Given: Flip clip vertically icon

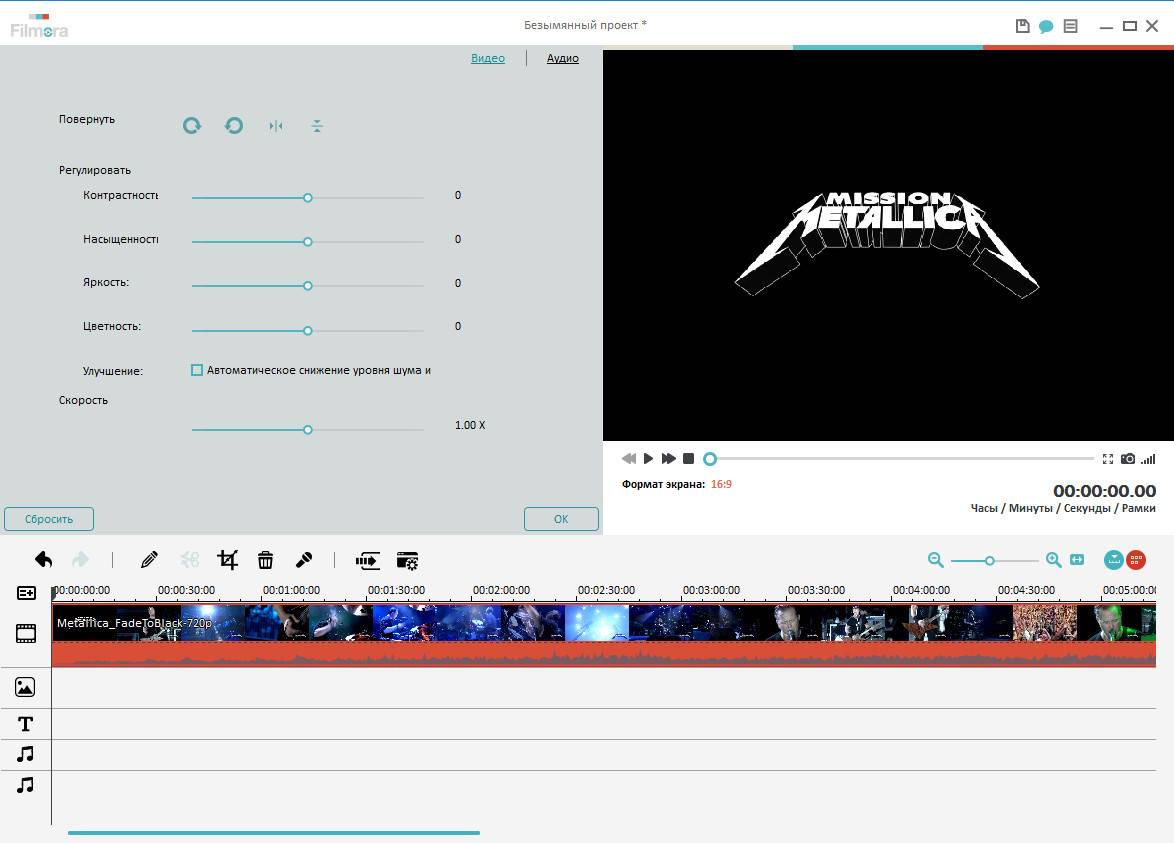Looking at the screenshot, I should tap(317, 126).
